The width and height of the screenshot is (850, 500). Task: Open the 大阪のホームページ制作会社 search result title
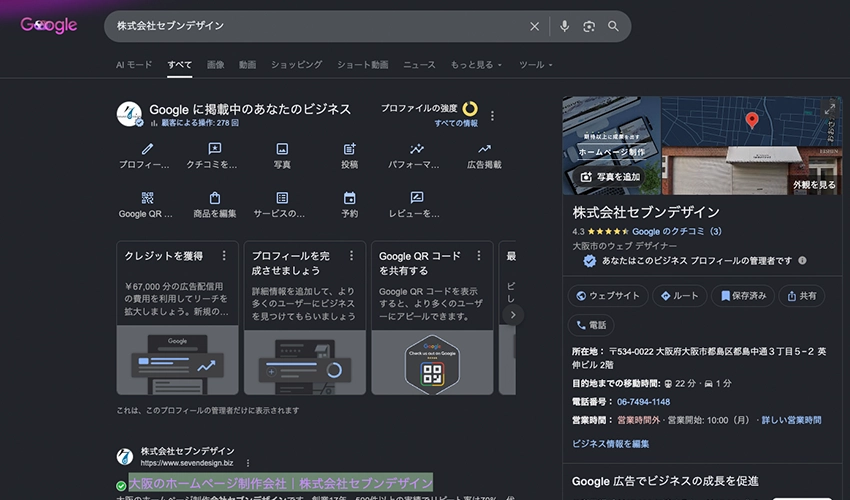click(x=280, y=483)
